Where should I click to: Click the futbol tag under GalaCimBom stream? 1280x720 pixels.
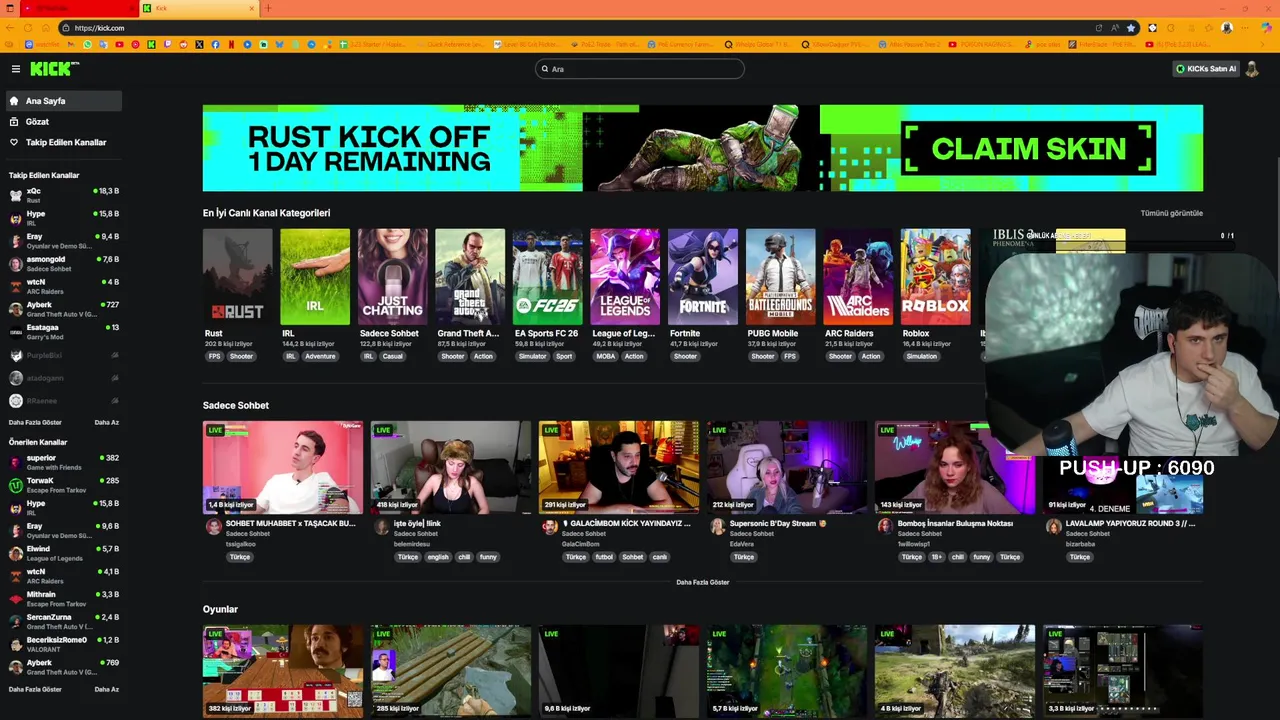point(604,557)
